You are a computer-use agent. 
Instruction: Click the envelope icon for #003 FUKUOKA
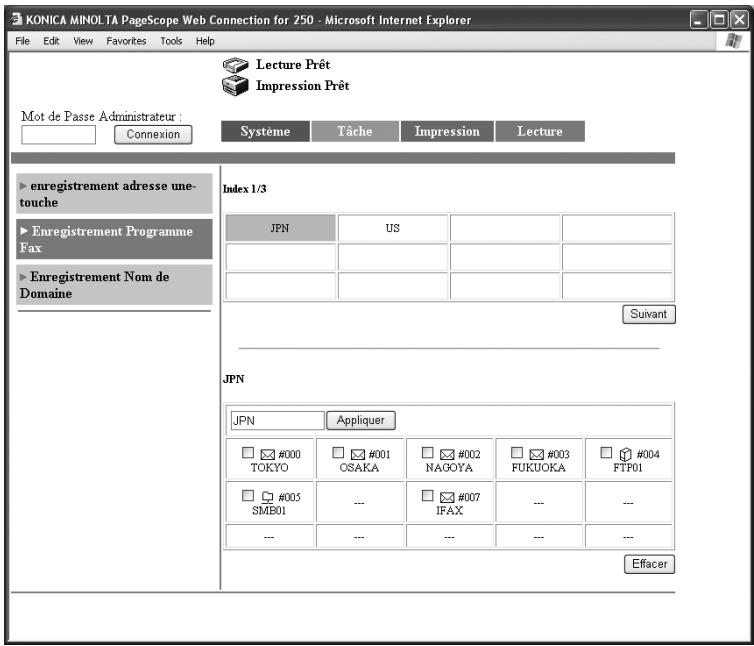pos(537,454)
